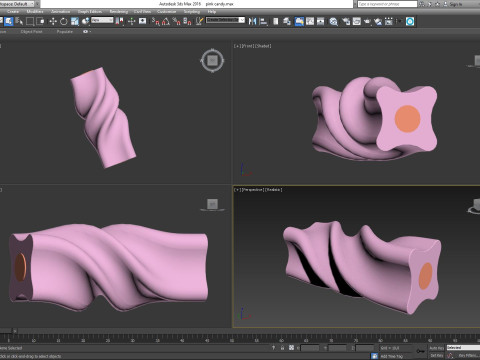480x360 pixels.
Task: Click Isolate Selection toggle icon
Action: click(x=273, y=348)
